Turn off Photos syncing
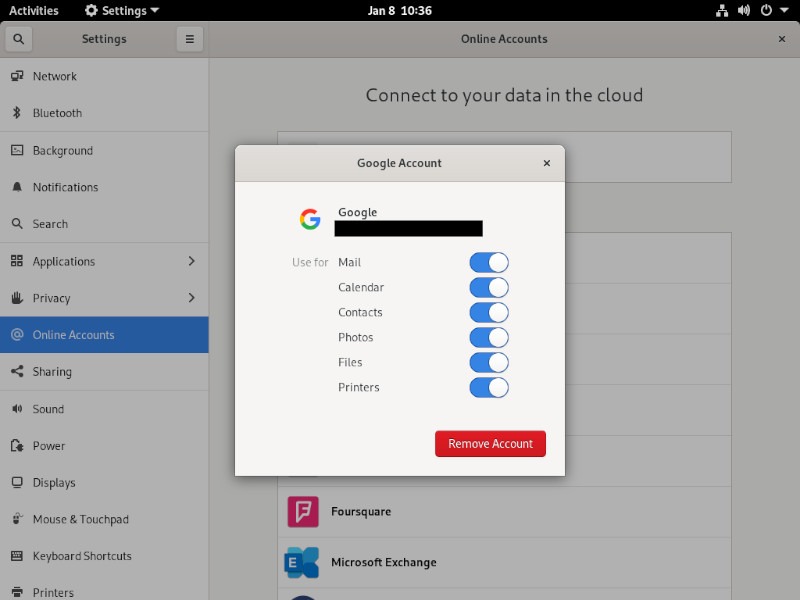The height and width of the screenshot is (600, 800). 489,338
